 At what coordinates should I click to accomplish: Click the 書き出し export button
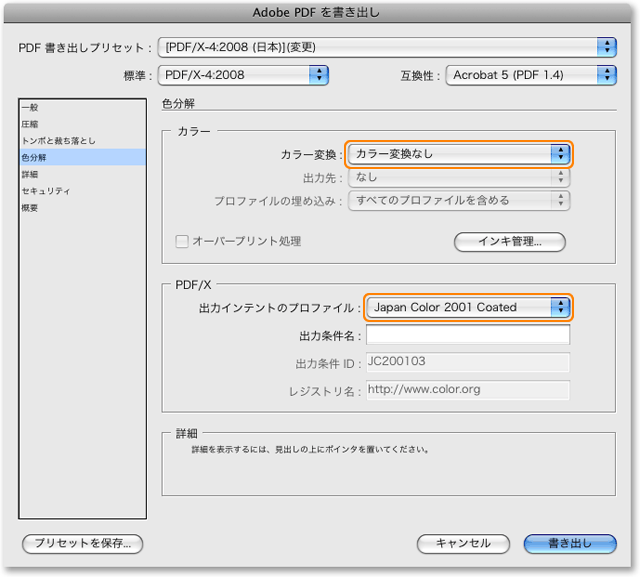(x=570, y=543)
